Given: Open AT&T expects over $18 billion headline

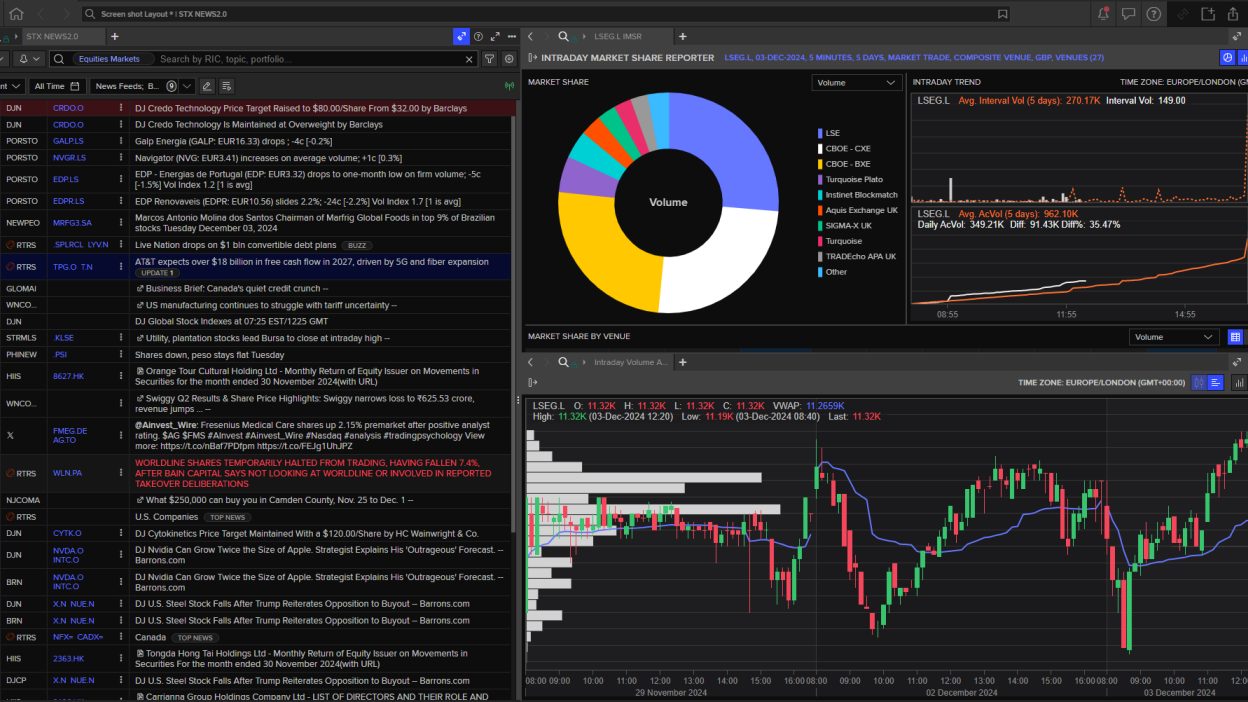Looking at the screenshot, I should [312, 262].
